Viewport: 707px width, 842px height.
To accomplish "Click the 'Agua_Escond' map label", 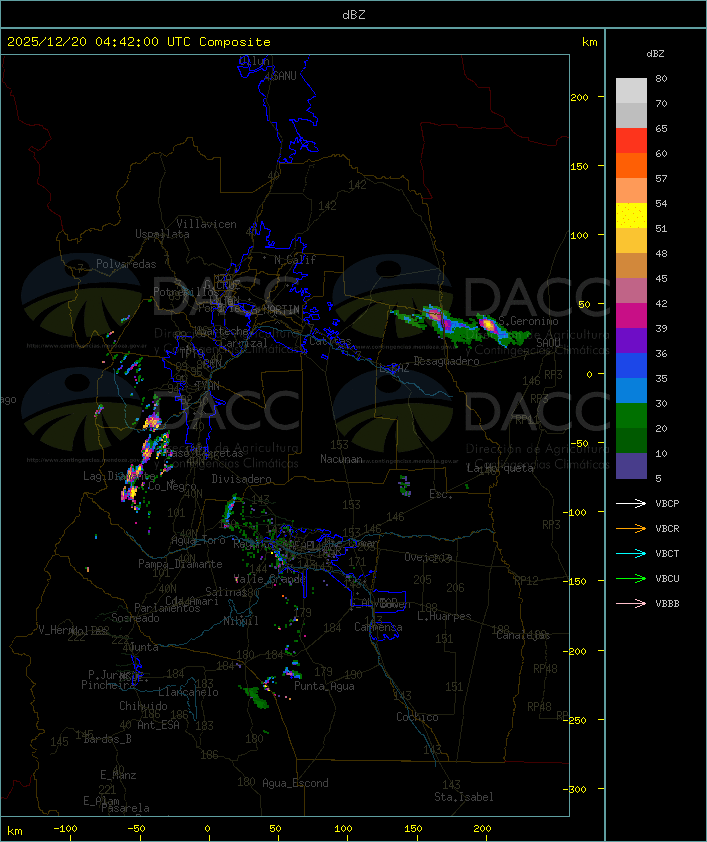I will [295, 783].
